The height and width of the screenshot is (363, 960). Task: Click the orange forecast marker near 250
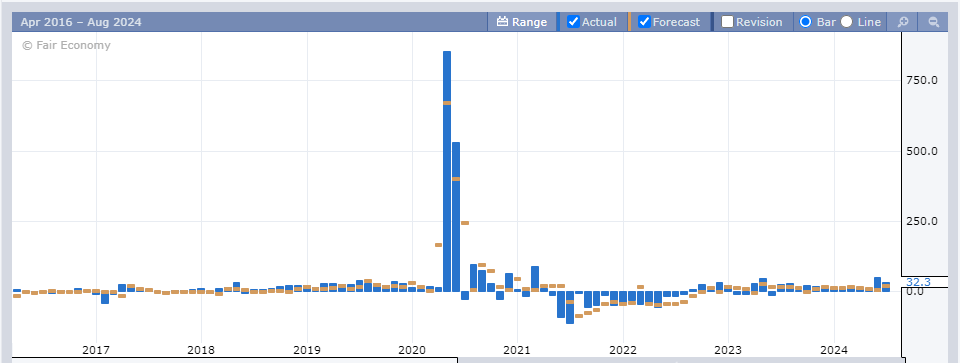pyautogui.click(x=465, y=223)
